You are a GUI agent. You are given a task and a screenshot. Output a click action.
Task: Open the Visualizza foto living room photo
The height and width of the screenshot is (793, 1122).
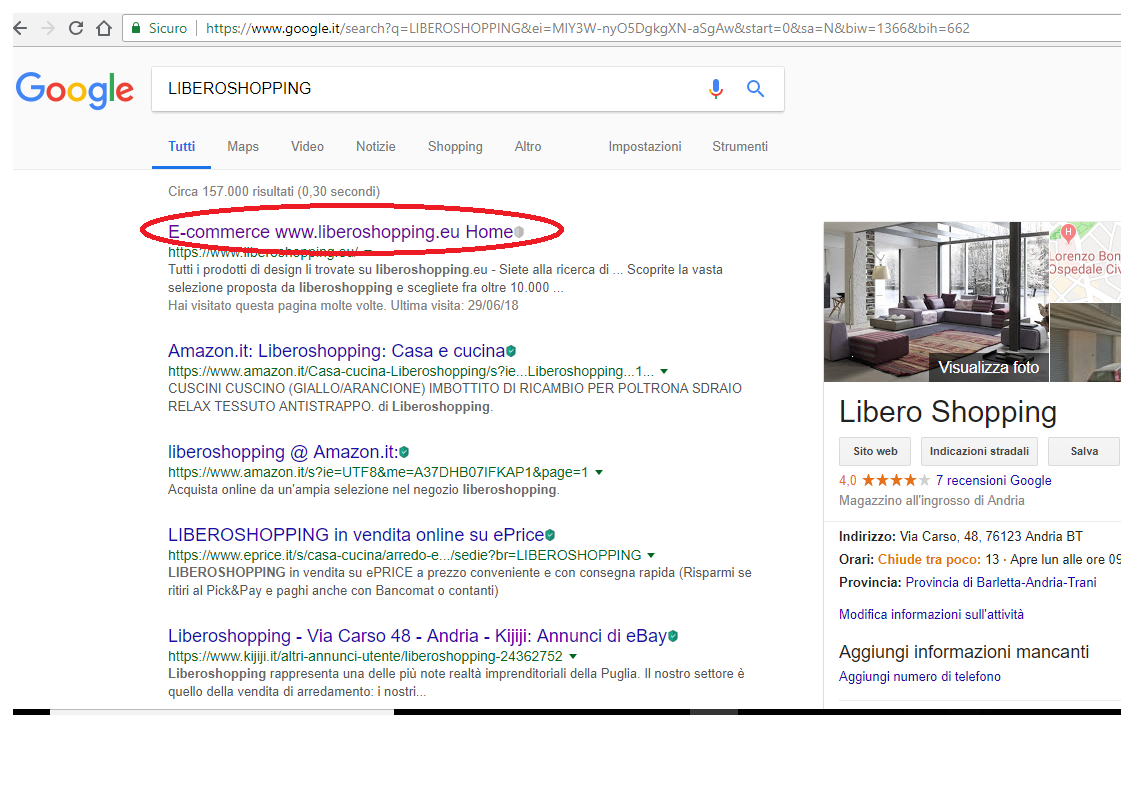pyautogui.click(x=936, y=301)
